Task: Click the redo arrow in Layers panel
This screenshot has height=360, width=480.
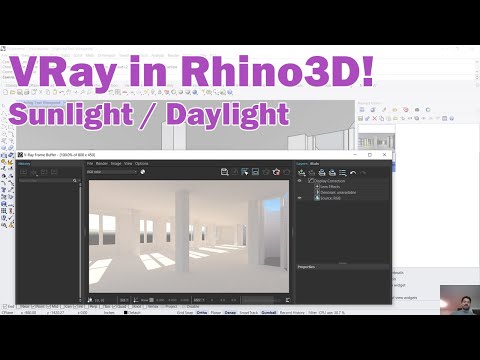Action: tap(363, 172)
